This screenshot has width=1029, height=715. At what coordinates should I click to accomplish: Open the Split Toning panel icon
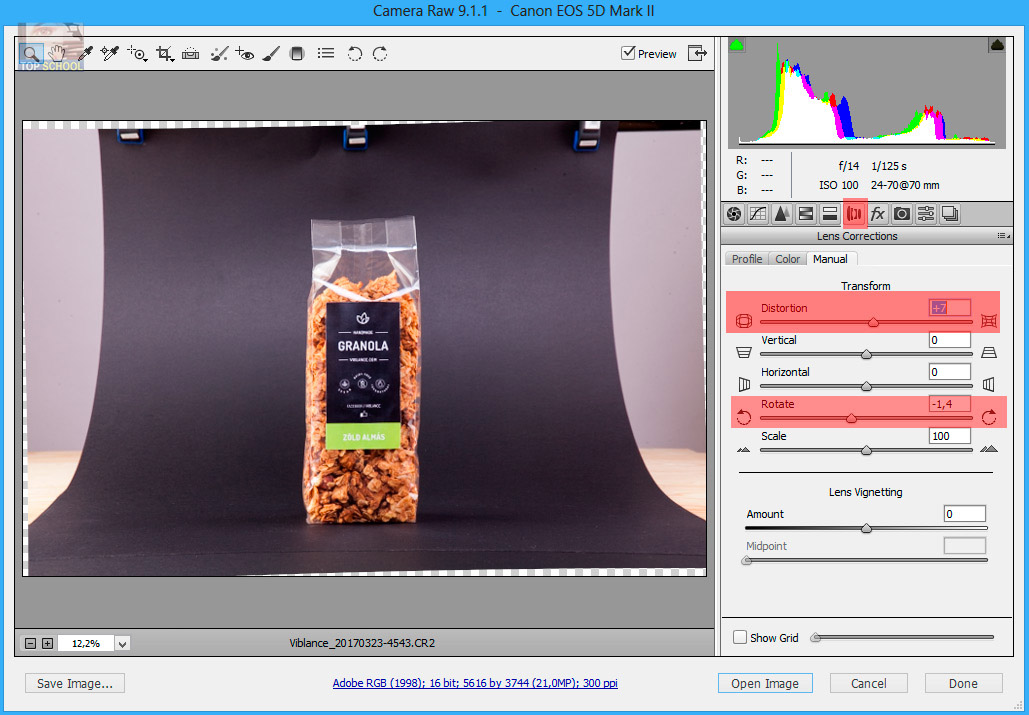(830, 214)
